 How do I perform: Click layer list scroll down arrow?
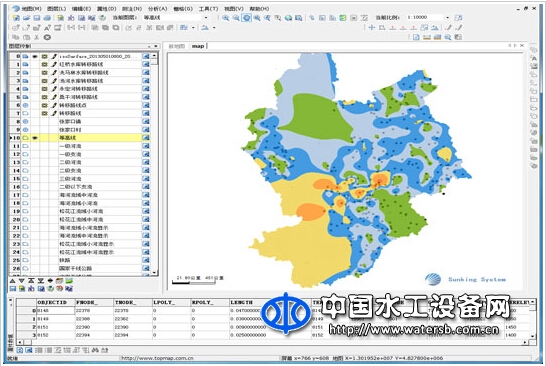(x=155, y=272)
